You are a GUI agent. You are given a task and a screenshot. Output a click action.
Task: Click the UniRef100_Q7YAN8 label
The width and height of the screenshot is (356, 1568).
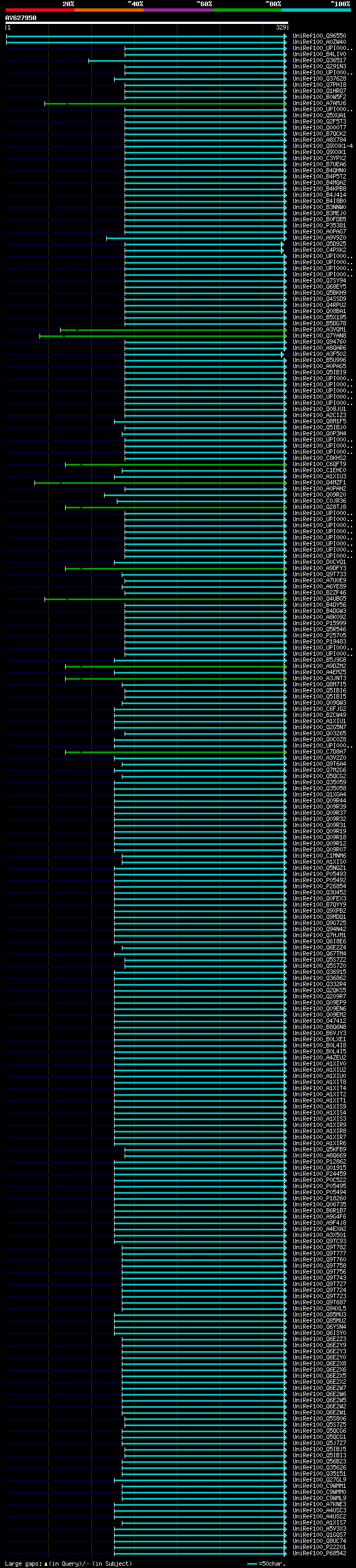click(x=319, y=336)
